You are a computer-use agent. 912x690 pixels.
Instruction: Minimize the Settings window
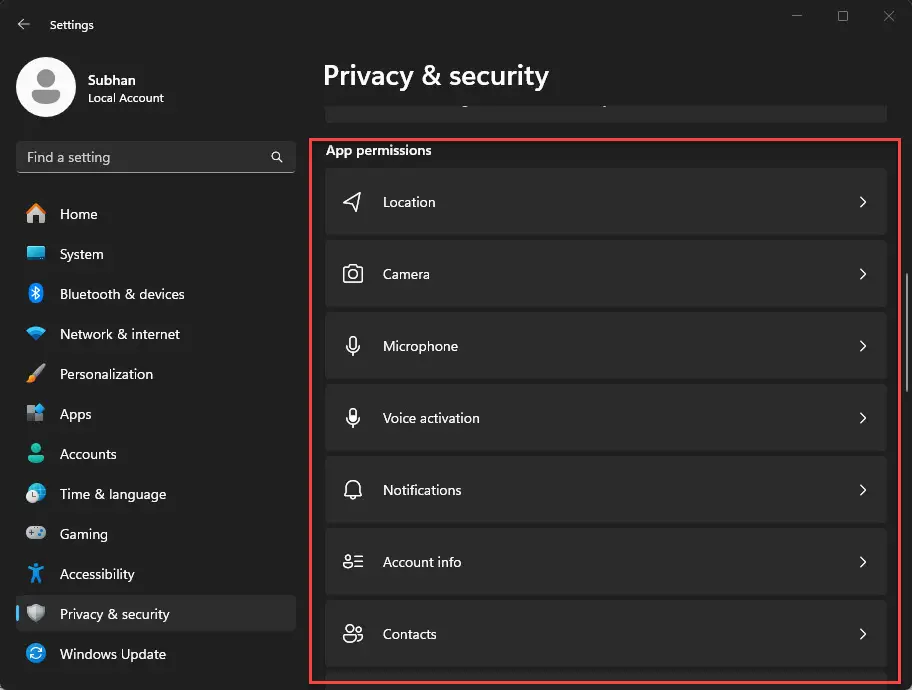coord(797,16)
